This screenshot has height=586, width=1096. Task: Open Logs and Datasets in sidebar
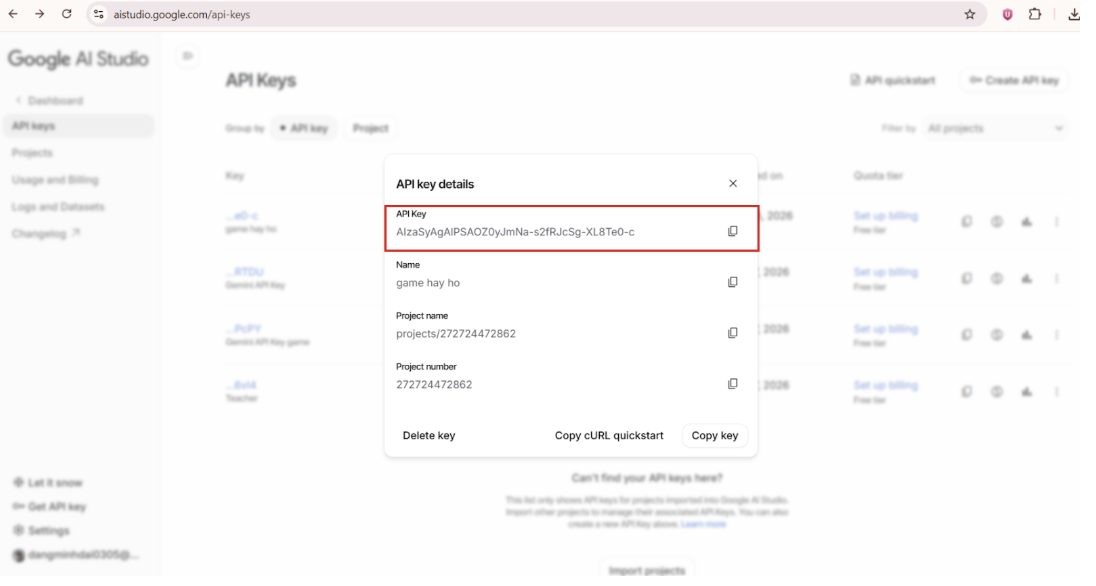click(58, 207)
